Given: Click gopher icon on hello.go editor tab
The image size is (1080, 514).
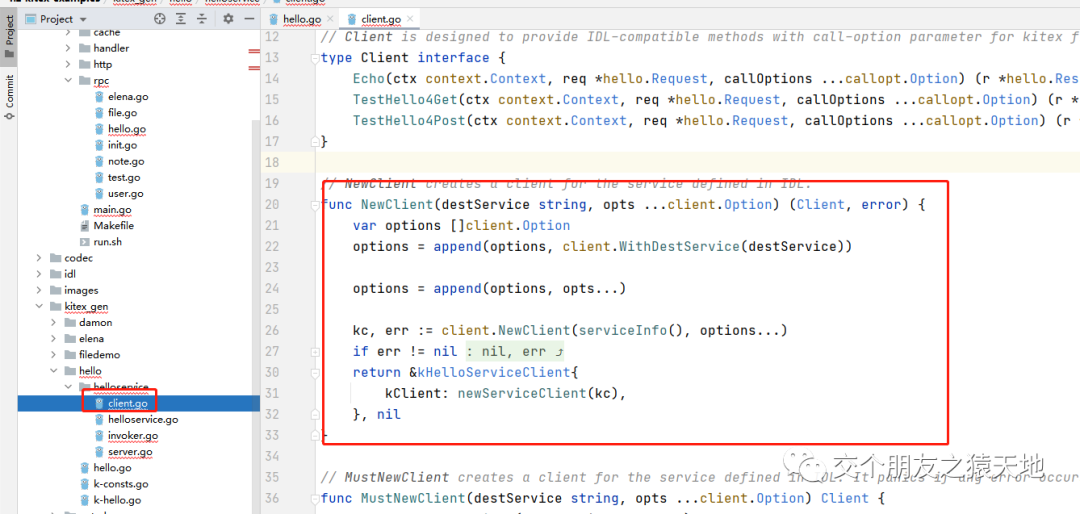Looking at the screenshot, I should point(274,19).
